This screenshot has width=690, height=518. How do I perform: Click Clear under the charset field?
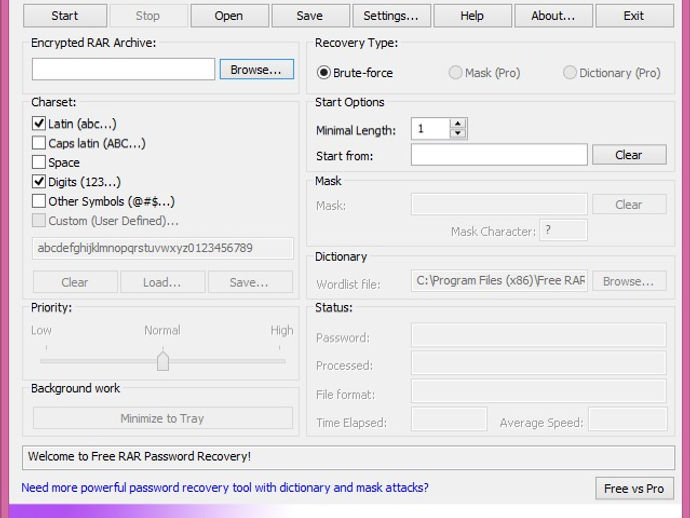click(x=75, y=282)
